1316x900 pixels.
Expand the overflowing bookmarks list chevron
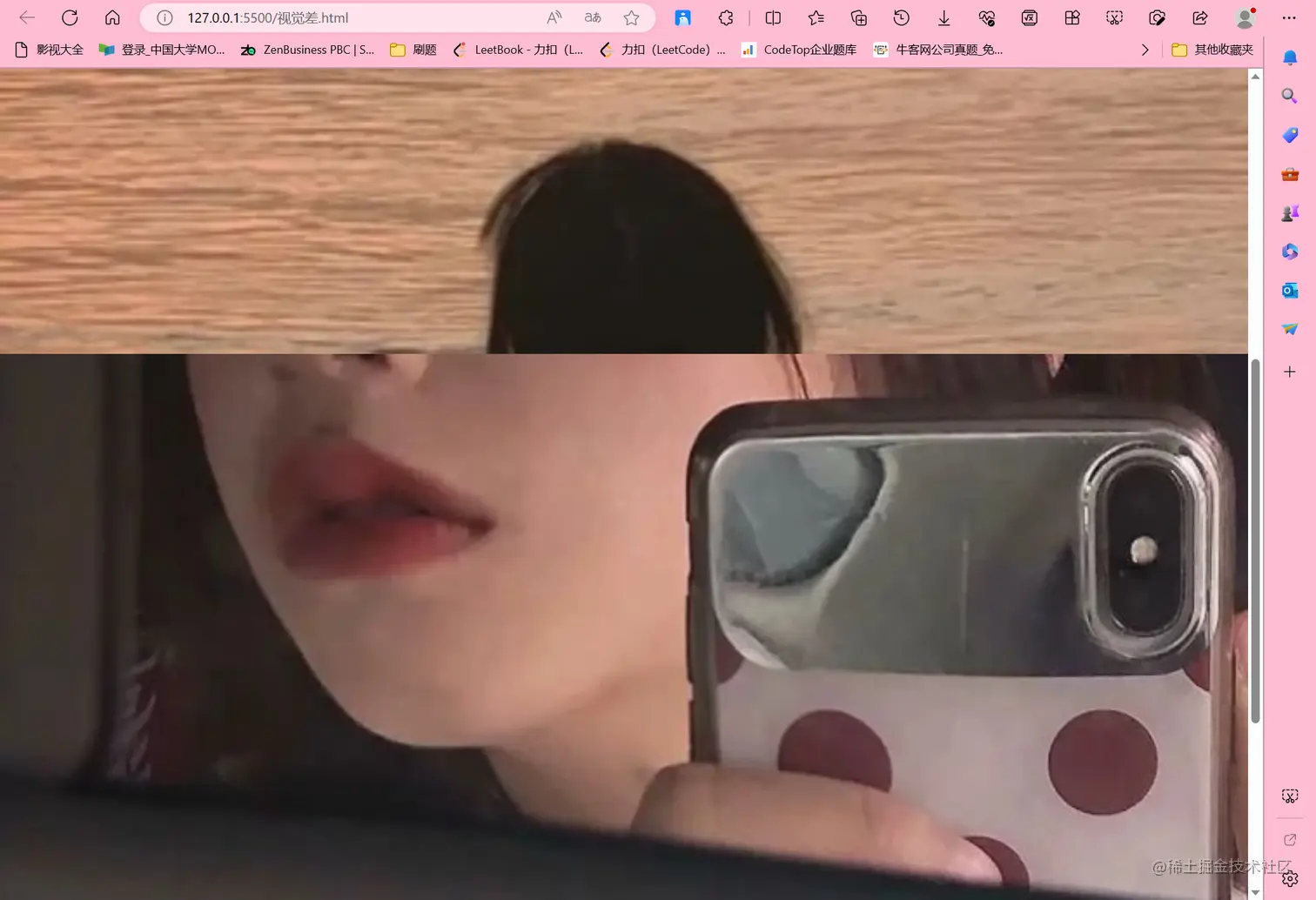pyautogui.click(x=1145, y=50)
